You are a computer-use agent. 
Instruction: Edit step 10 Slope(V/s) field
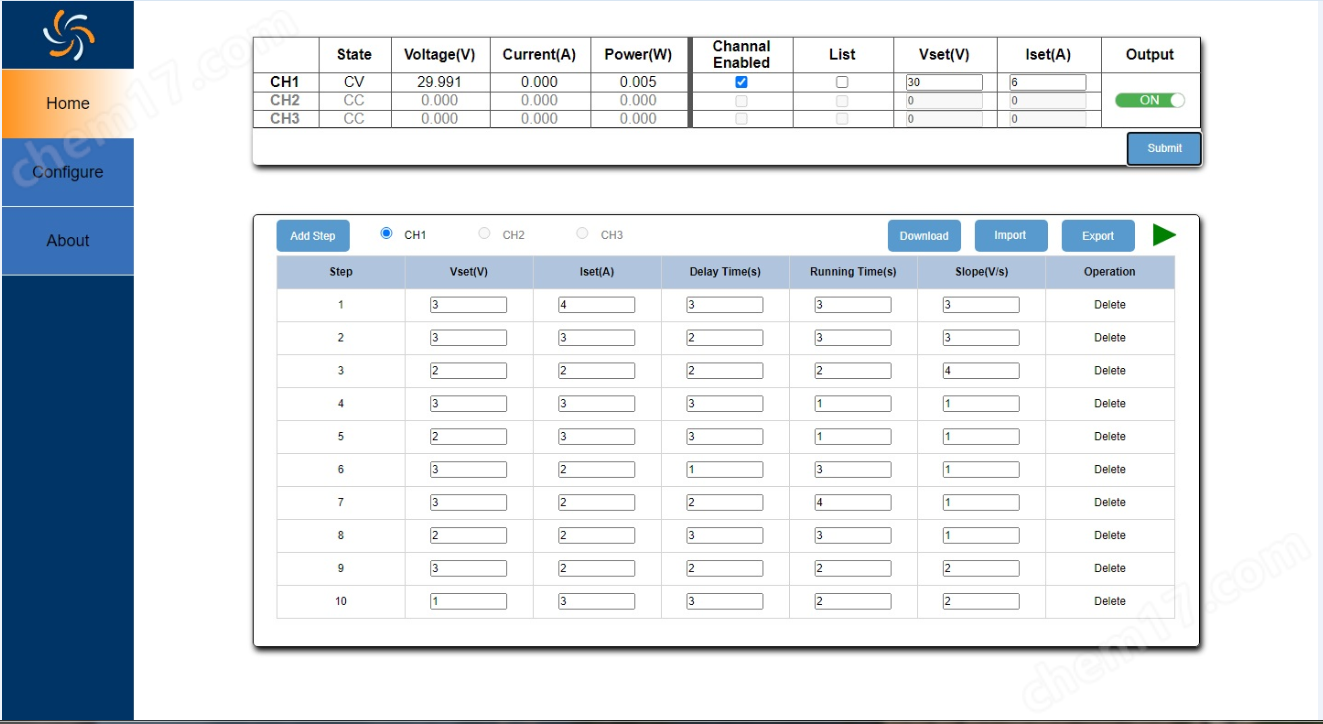981,602
